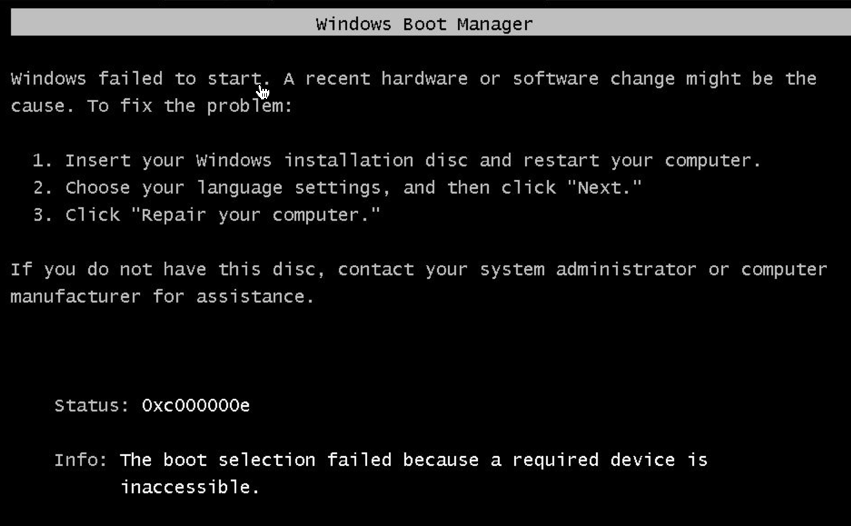Click the quoted word "Next."
Viewport: 851px width, 526px height.
(x=604, y=187)
